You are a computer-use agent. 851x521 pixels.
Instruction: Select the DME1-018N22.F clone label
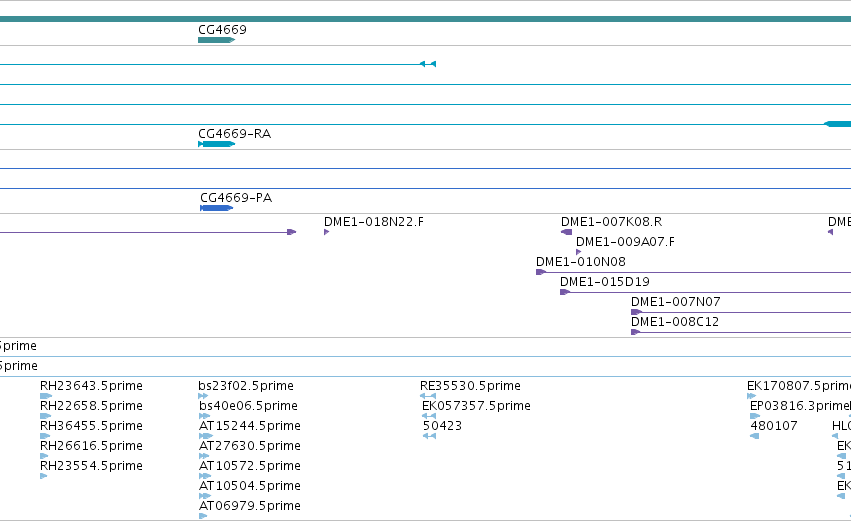(374, 221)
